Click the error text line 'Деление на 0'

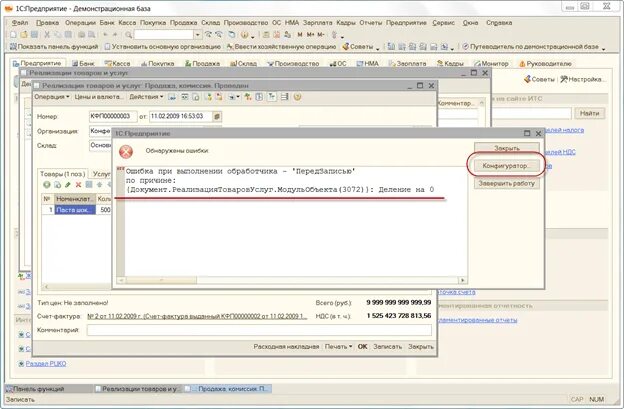click(280, 190)
